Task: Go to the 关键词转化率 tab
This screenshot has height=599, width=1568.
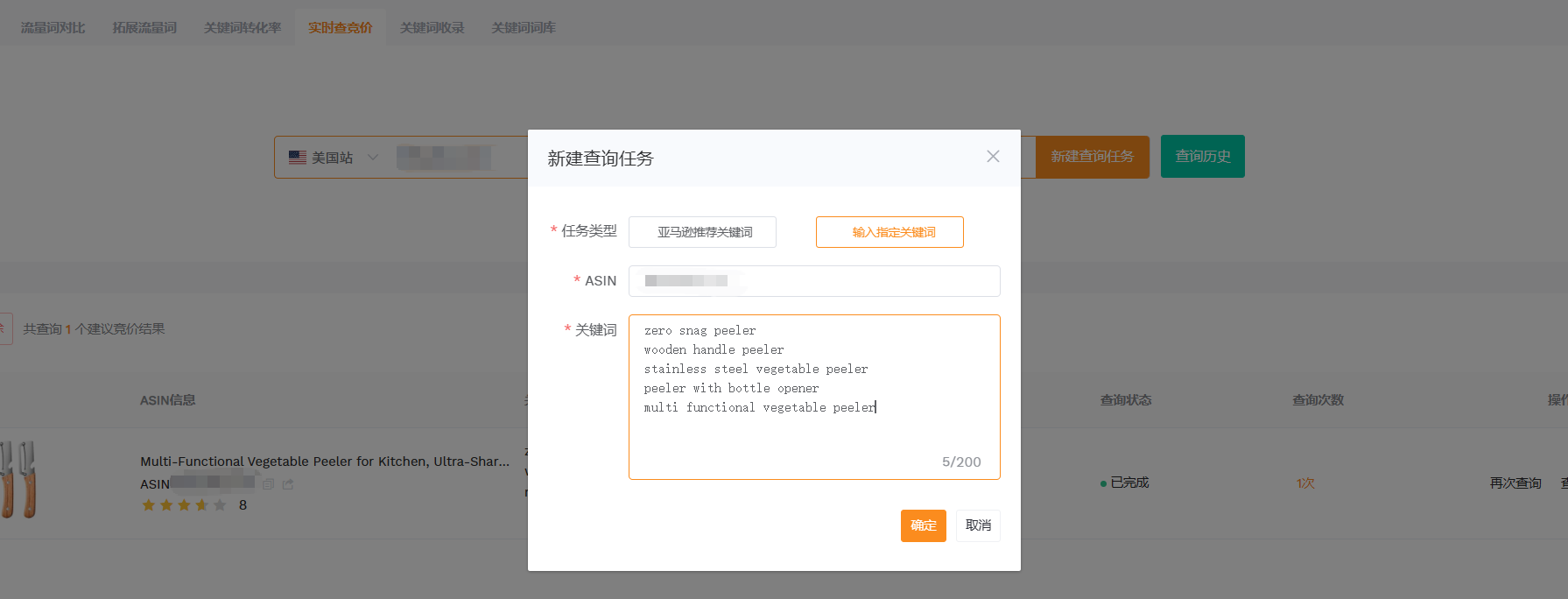Action: [243, 28]
